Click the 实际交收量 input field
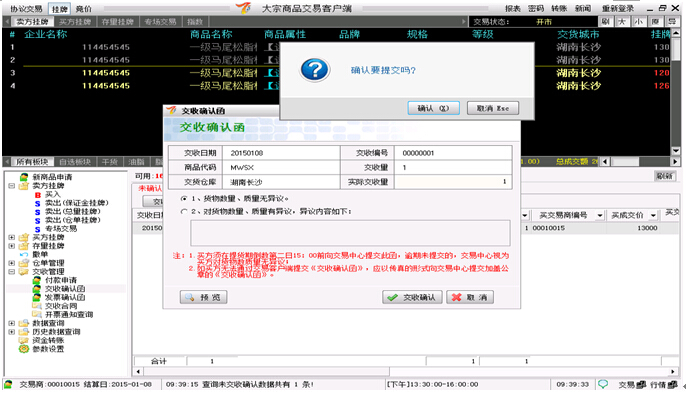686x398 pixels. tap(453, 182)
